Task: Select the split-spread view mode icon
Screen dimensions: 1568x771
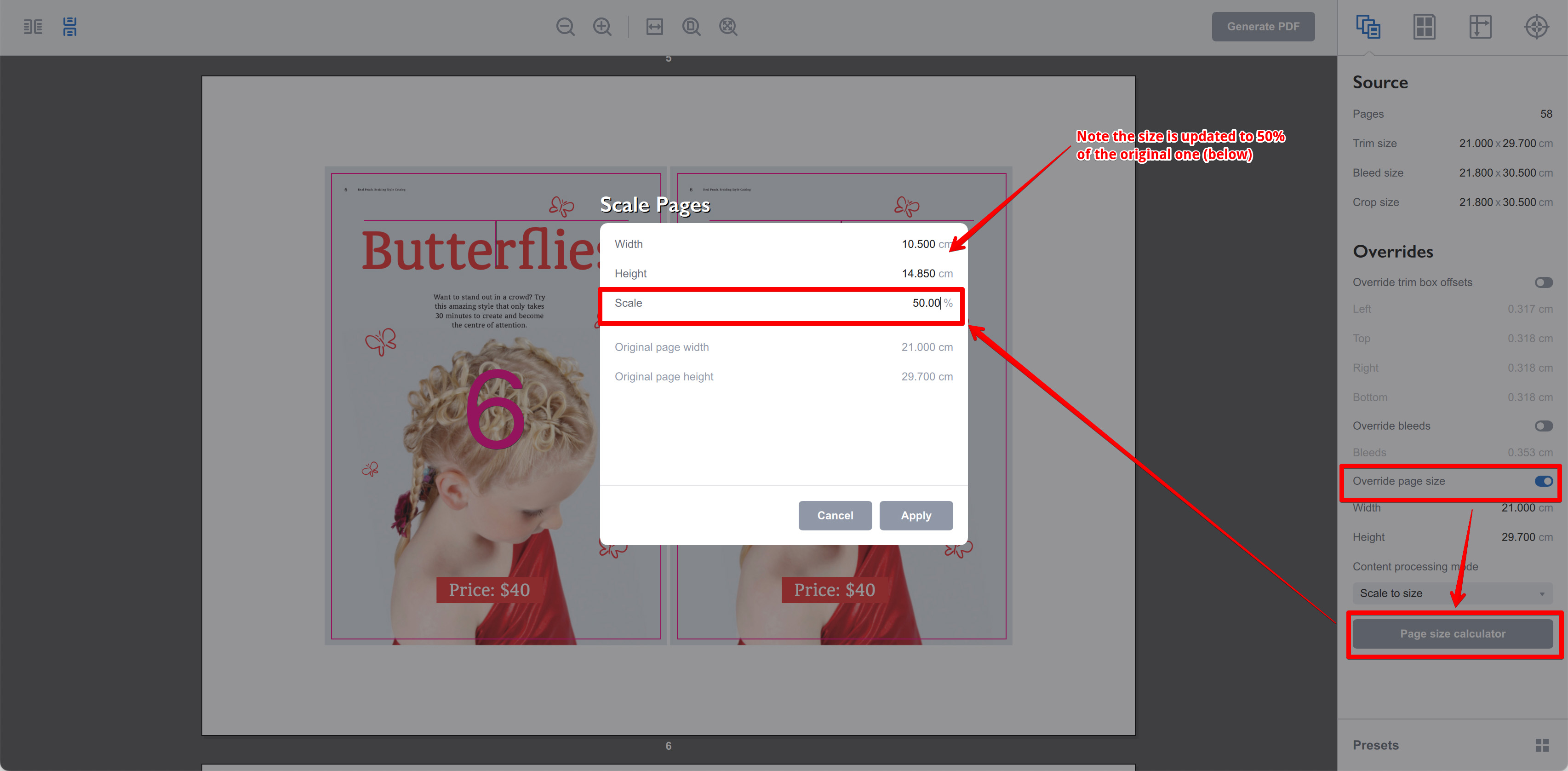Action: click(32, 27)
